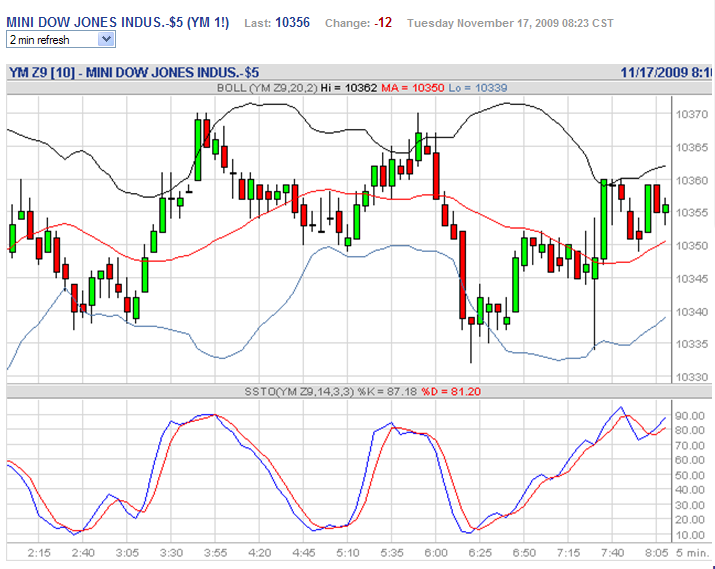Click the 8:05 time axis label
Viewport: 715px width, 569px height.
657,553
